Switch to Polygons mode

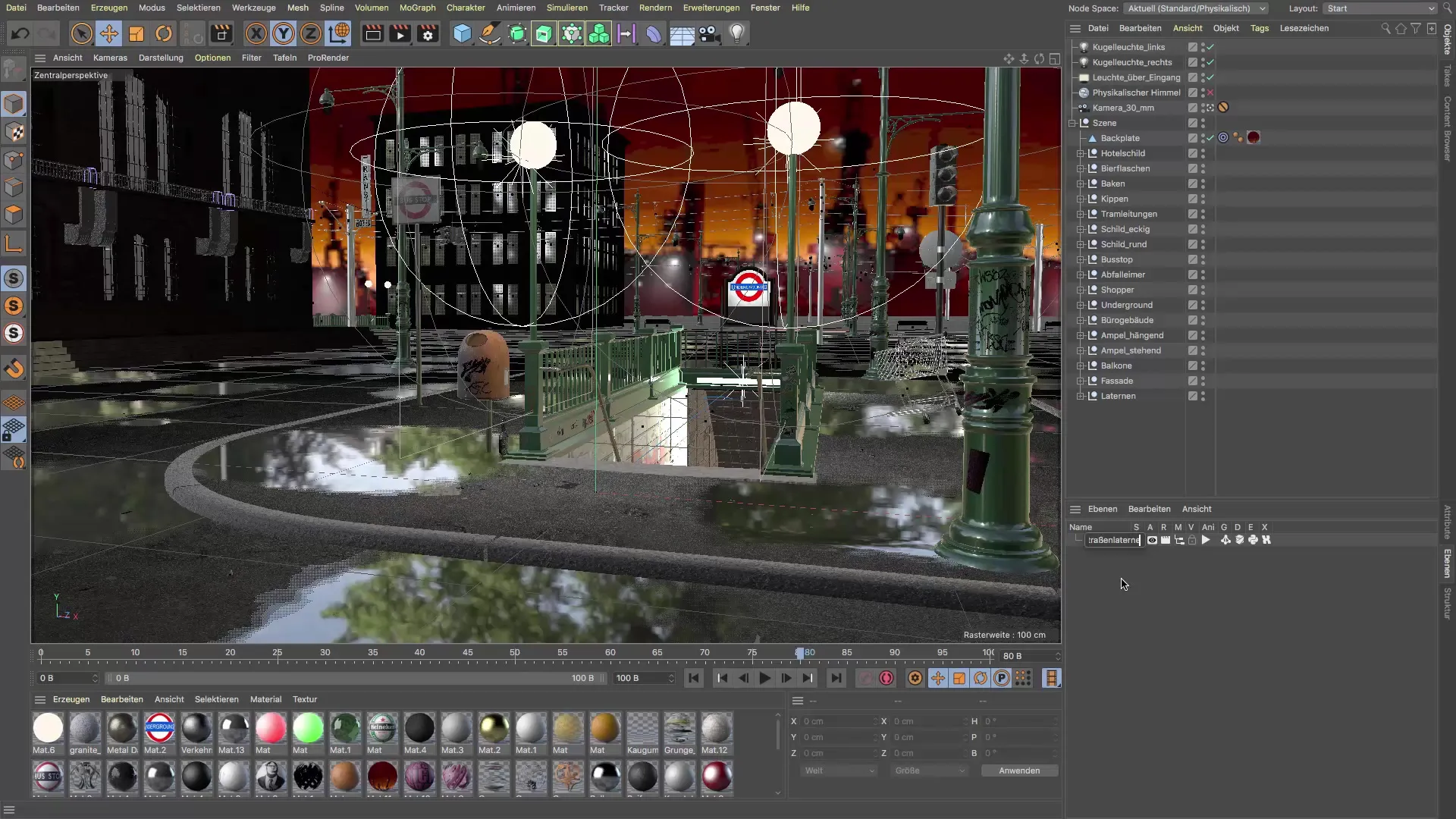(14, 215)
